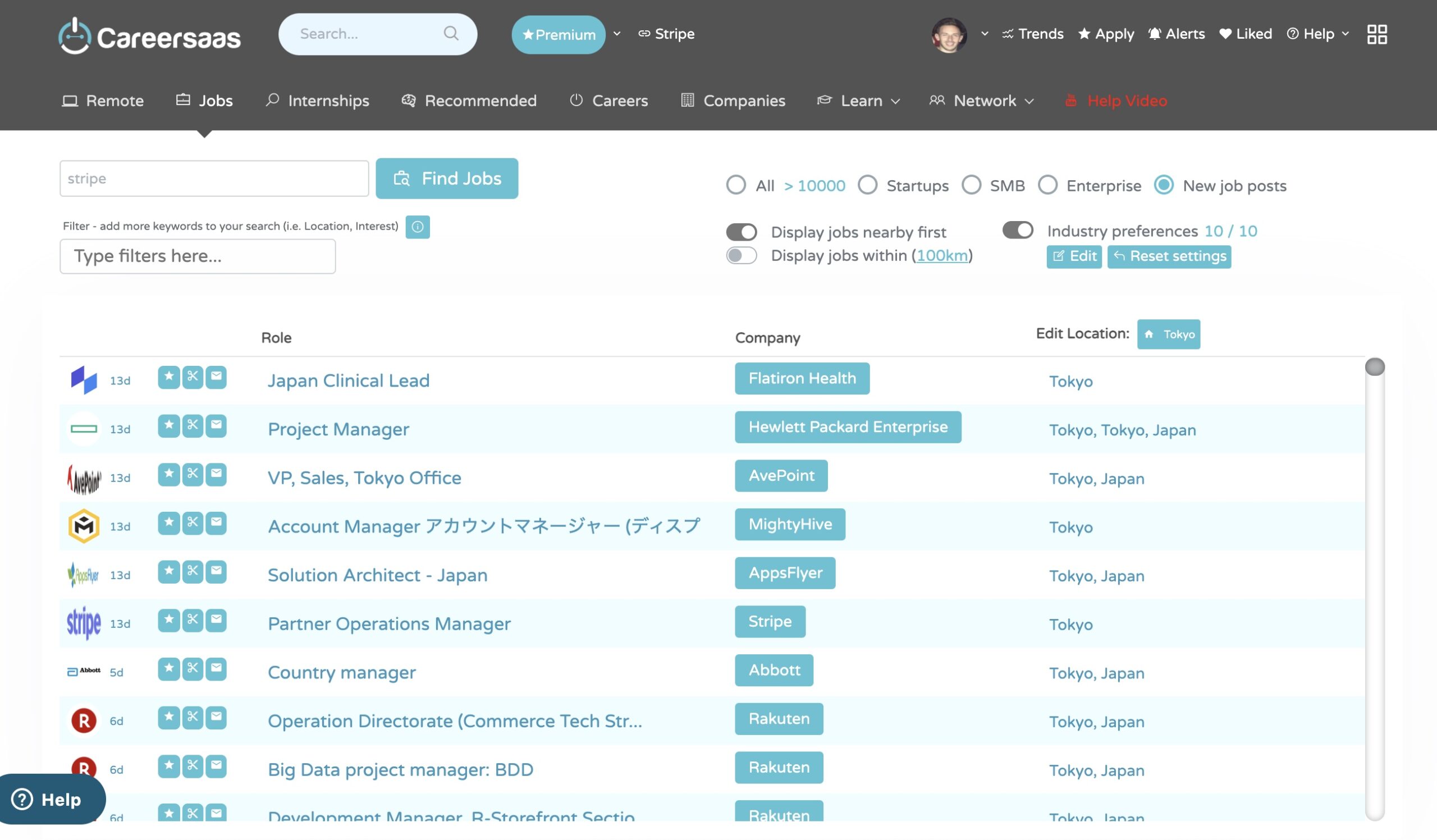The height and width of the screenshot is (840, 1437).
Task: Toggle Display jobs within 100km switch
Action: coord(742,255)
